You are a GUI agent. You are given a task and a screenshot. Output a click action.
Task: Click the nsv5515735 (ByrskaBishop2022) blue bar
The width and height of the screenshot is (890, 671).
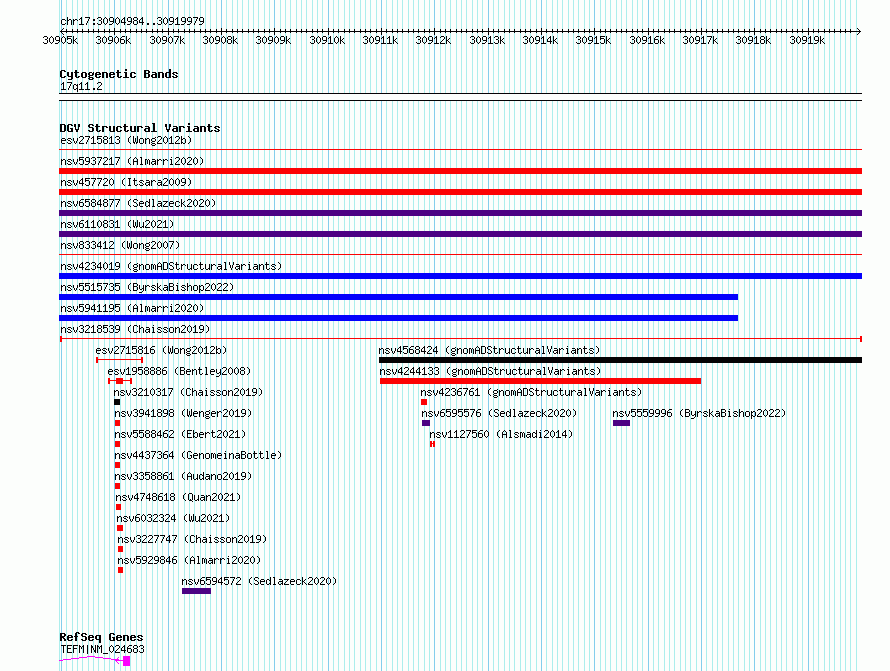click(398, 297)
